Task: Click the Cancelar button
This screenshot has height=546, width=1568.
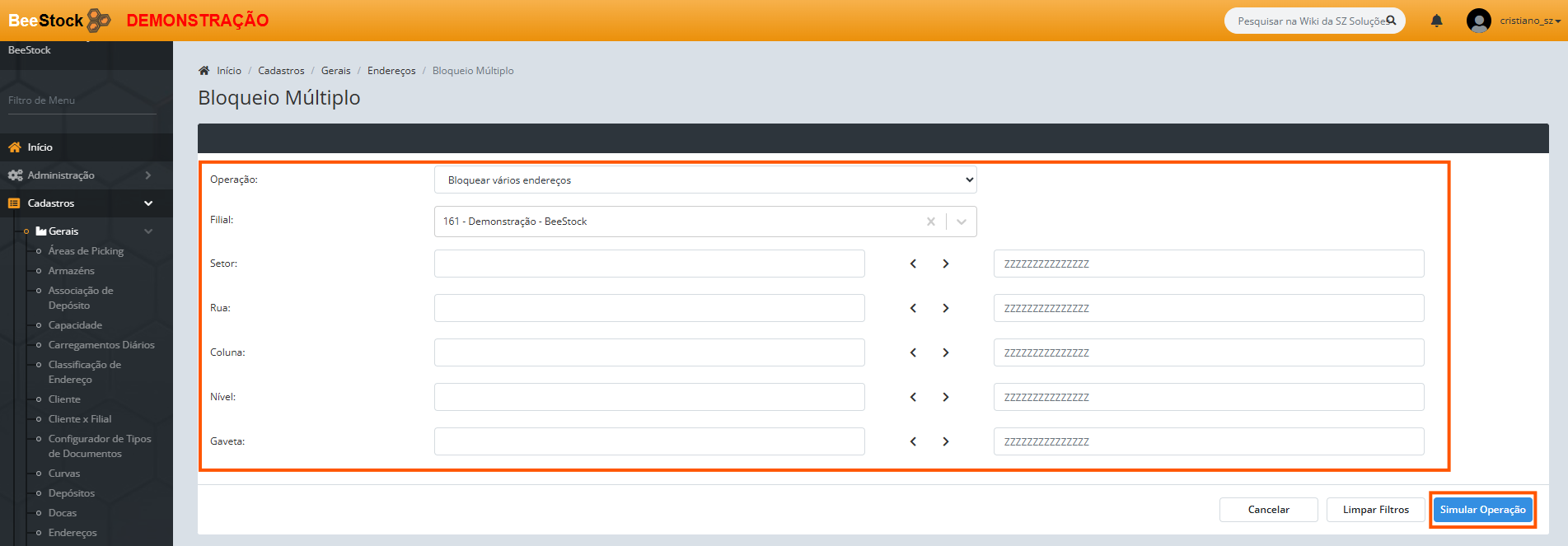Action: [x=1268, y=510]
